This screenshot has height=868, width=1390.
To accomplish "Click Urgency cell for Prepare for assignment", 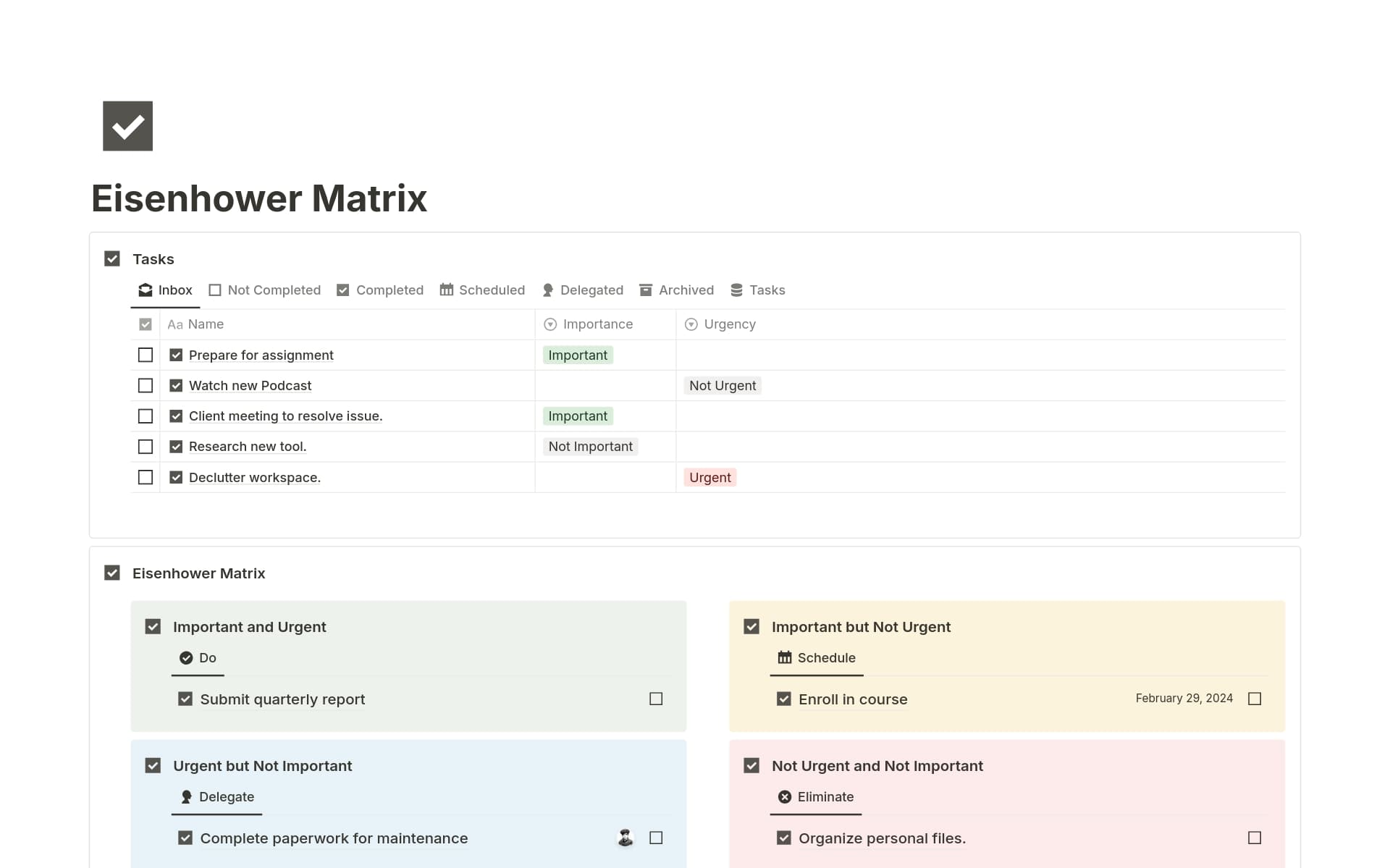I will (x=981, y=355).
